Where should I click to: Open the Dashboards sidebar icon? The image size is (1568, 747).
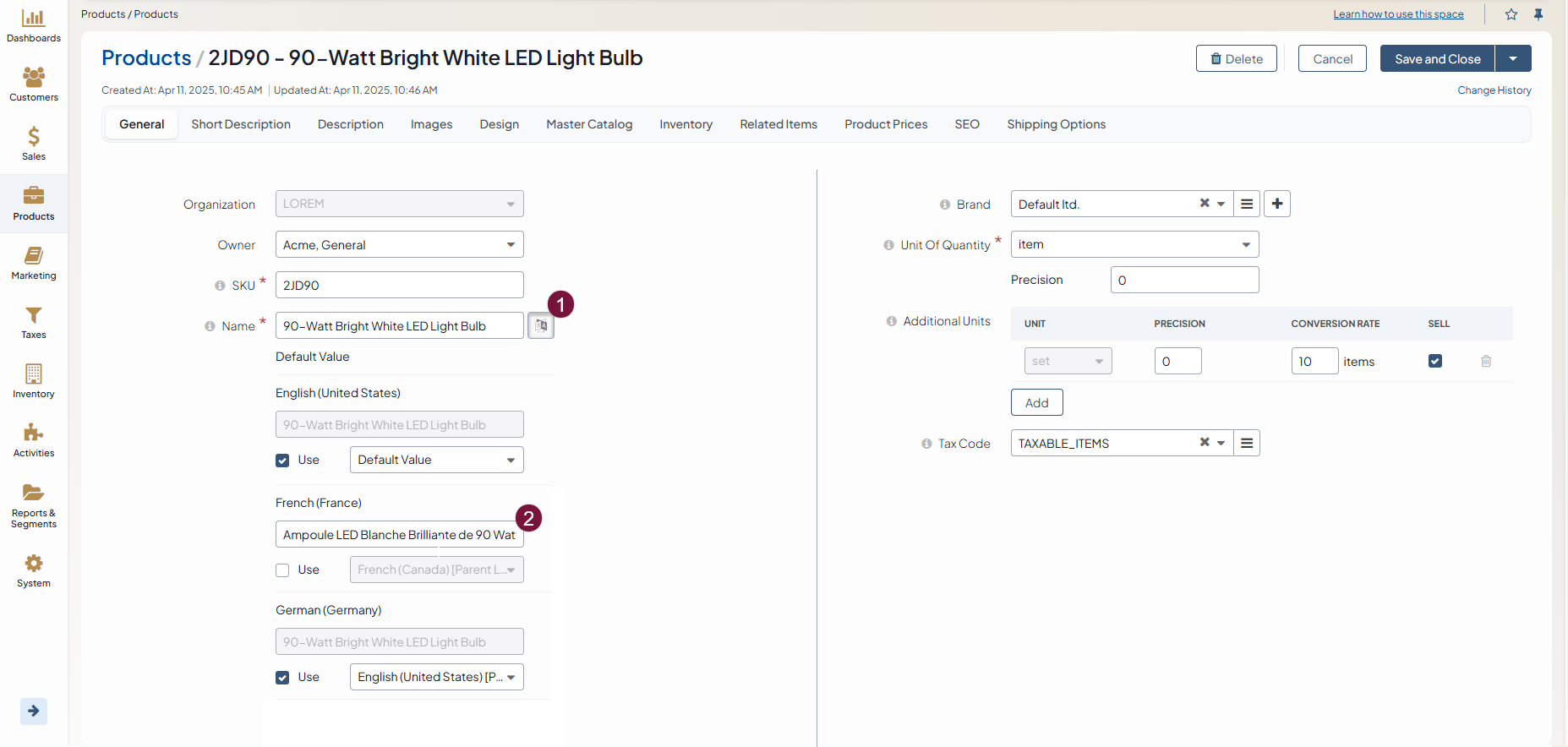click(34, 25)
